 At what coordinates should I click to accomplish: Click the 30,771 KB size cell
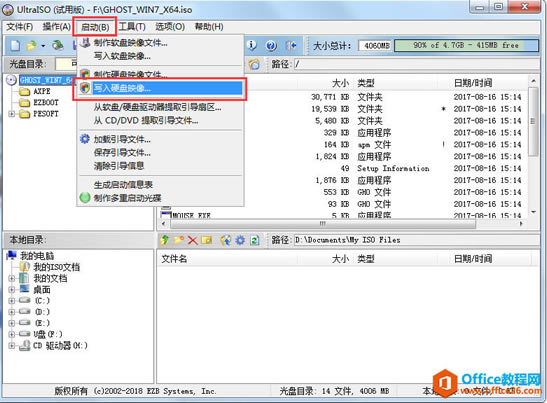click(x=330, y=97)
